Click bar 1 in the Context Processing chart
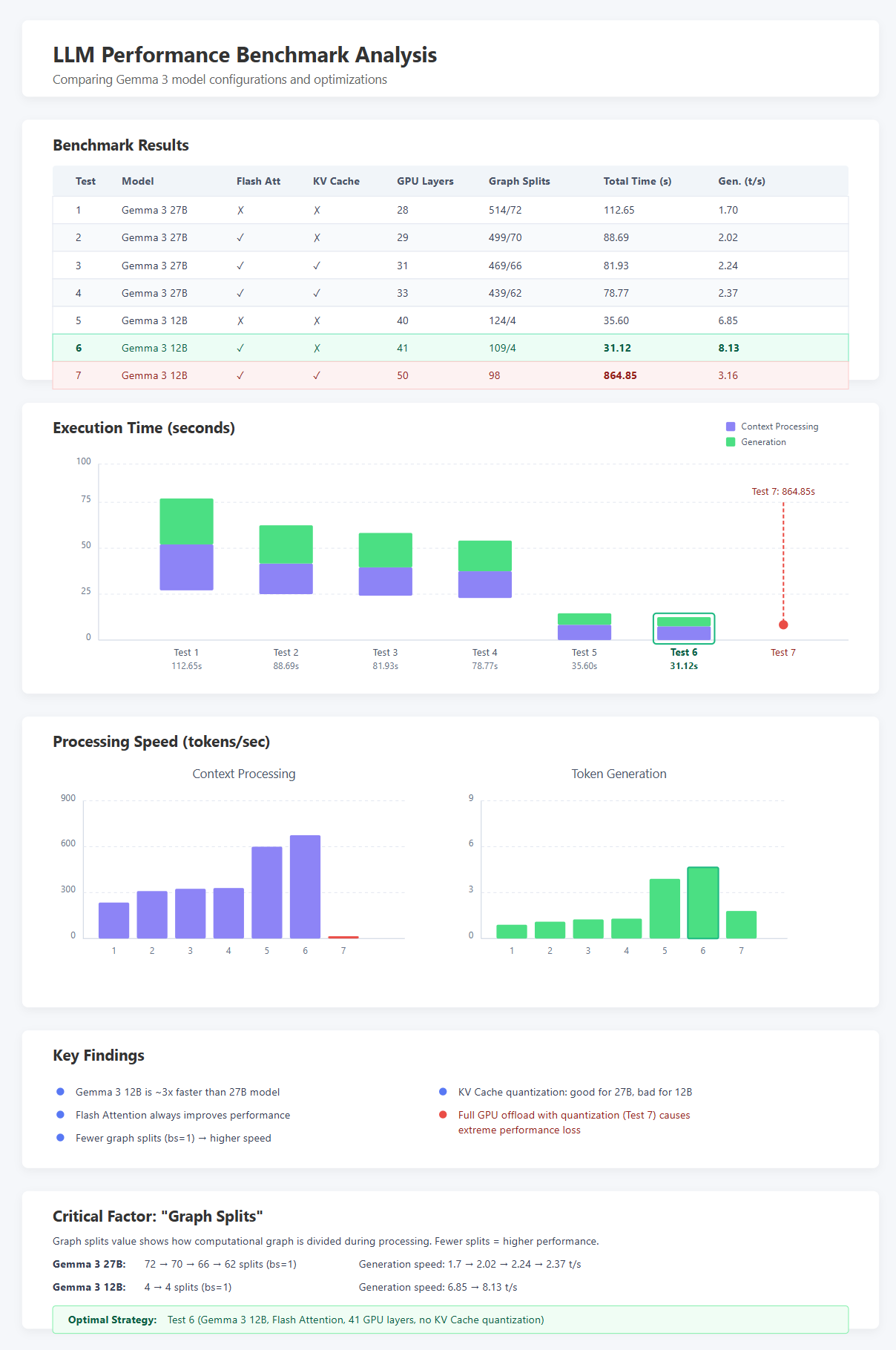The width and height of the screenshot is (896, 1350). (x=113, y=921)
